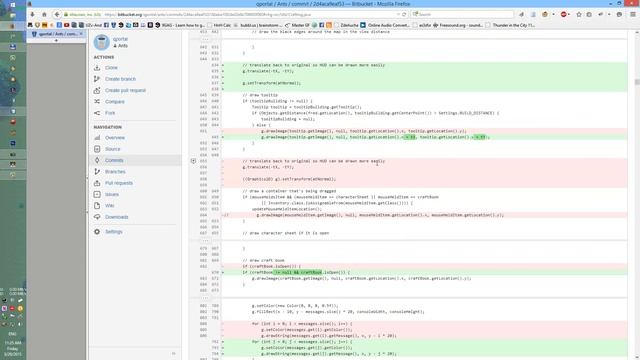Click the Commits icon in navigation

click(97, 160)
